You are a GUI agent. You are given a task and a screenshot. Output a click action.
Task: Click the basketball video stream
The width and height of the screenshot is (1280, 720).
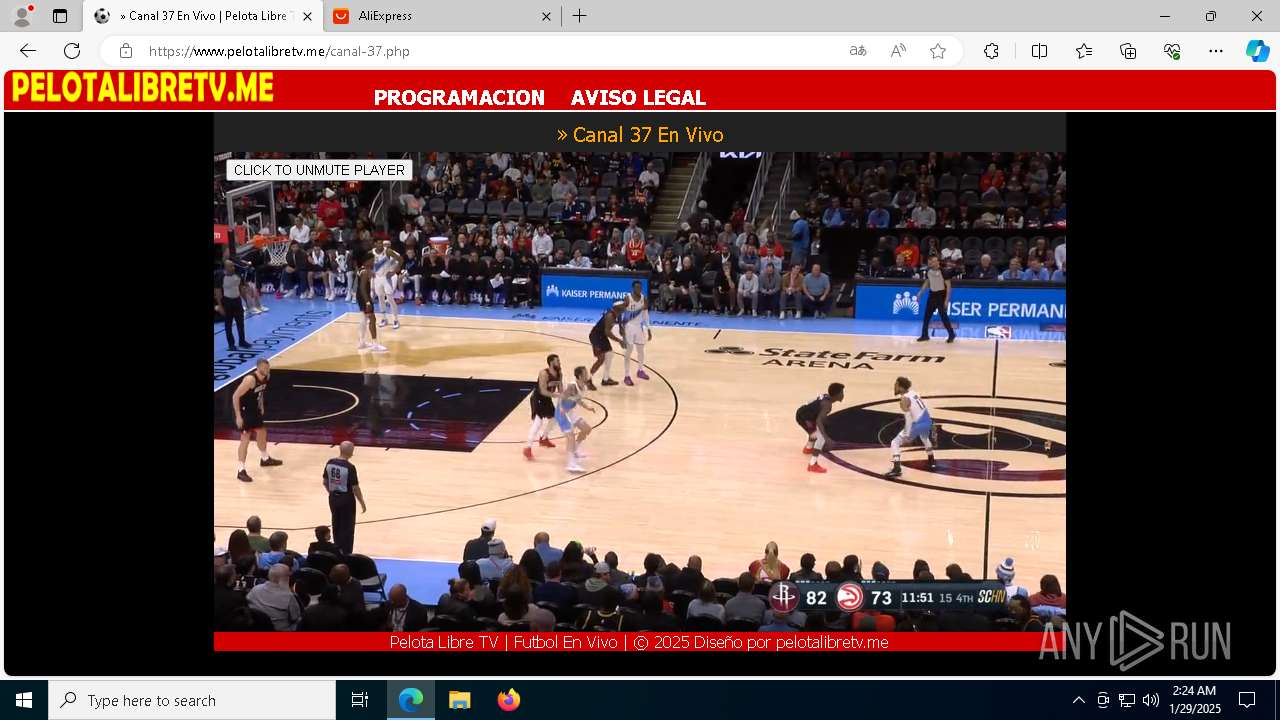point(640,391)
